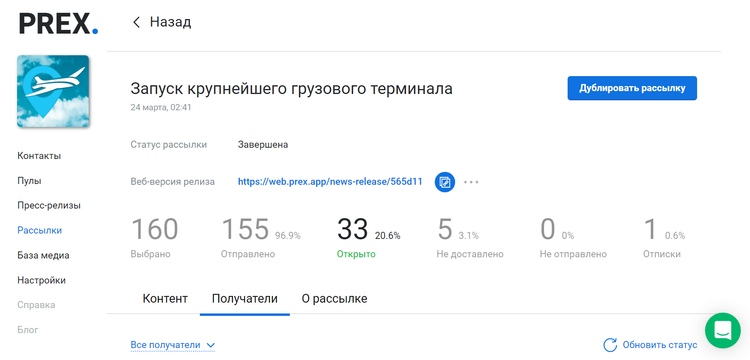
Task: Select the Получатели tab
Action: click(245, 299)
